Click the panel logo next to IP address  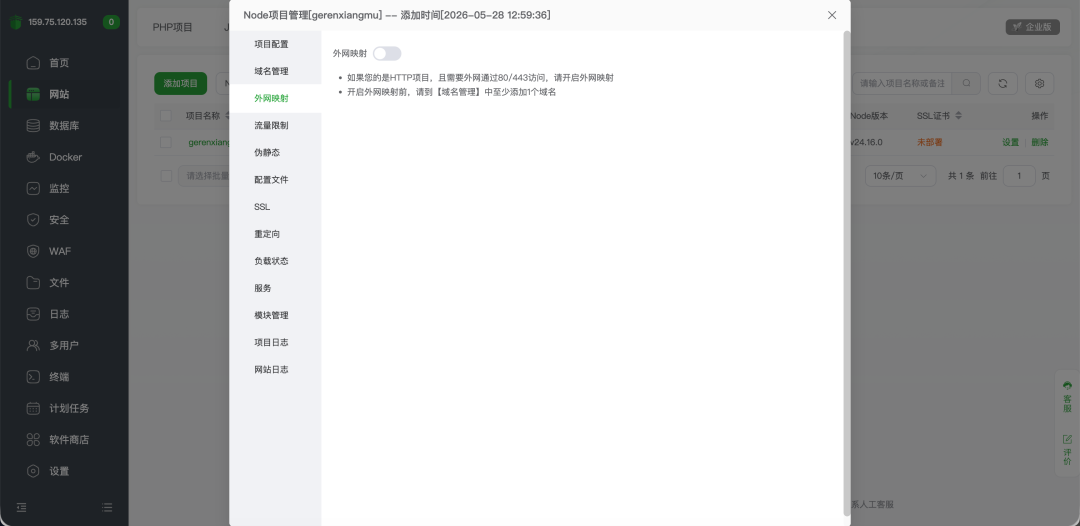[16, 22]
